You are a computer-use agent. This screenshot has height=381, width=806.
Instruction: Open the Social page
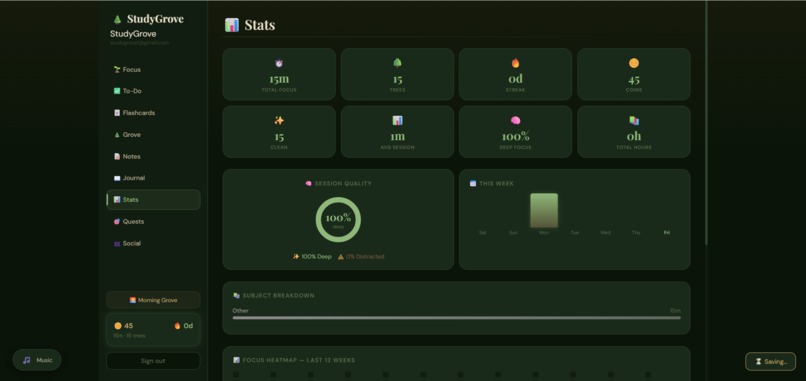point(153,243)
